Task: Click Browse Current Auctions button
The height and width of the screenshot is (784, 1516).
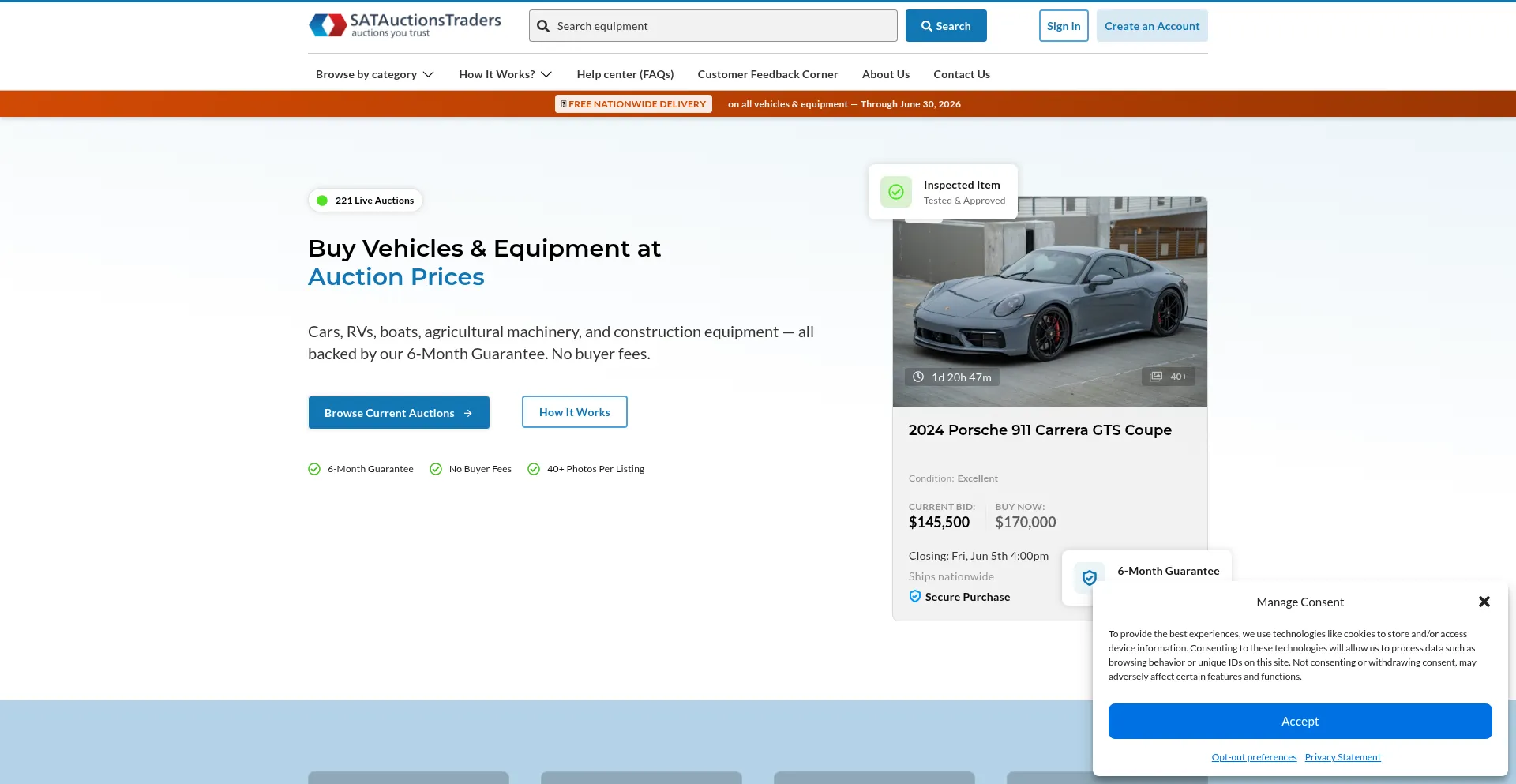Action: (x=399, y=413)
